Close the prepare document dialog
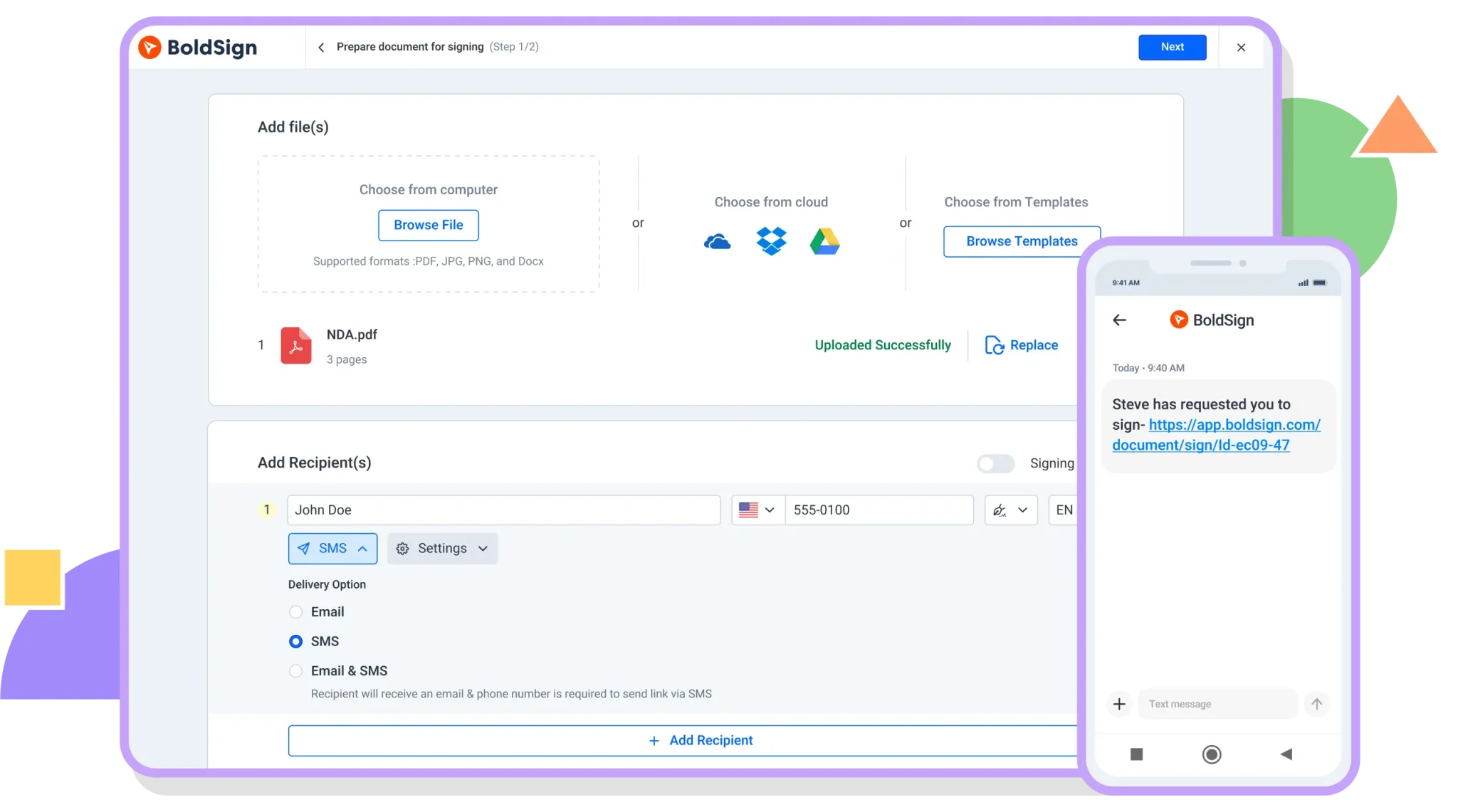The image size is (1458, 812). (1241, 47)
